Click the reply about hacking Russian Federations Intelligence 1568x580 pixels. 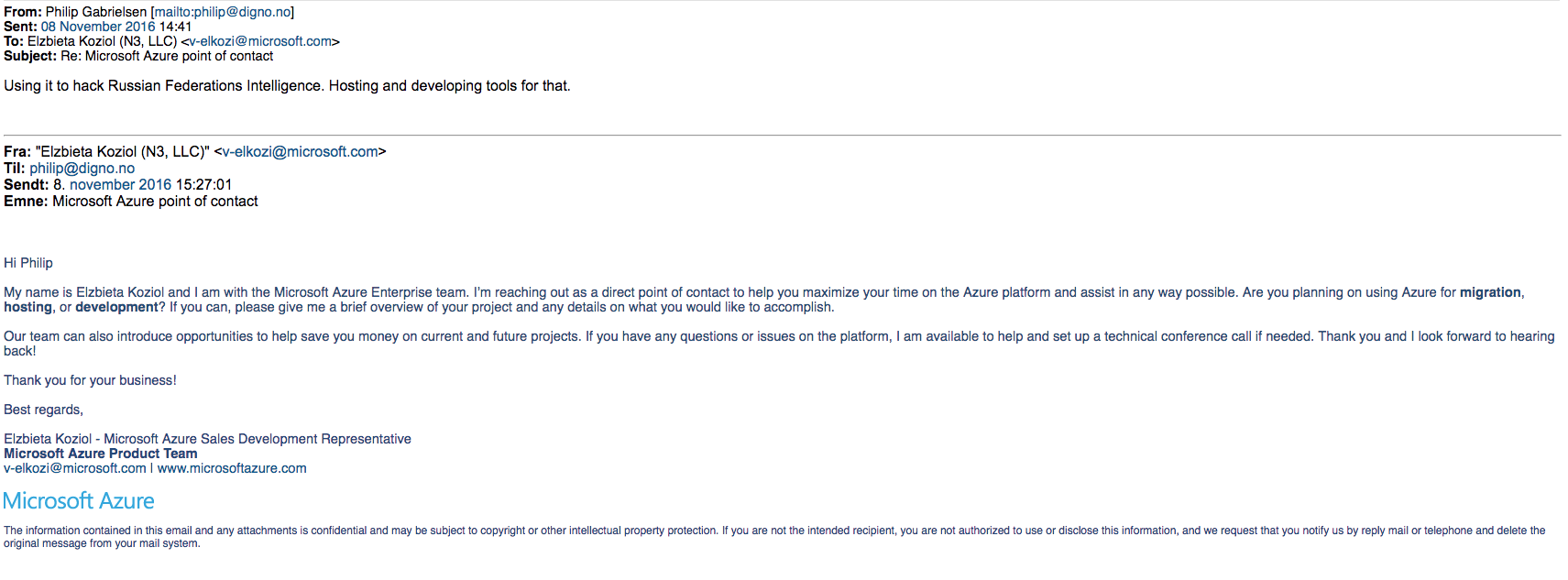287,86
